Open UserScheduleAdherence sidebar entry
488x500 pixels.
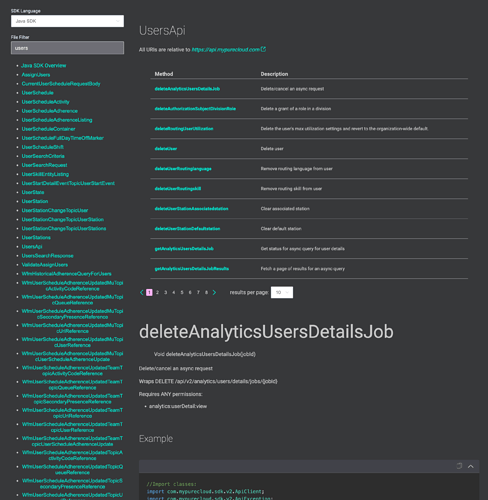(x=50, y=111)
